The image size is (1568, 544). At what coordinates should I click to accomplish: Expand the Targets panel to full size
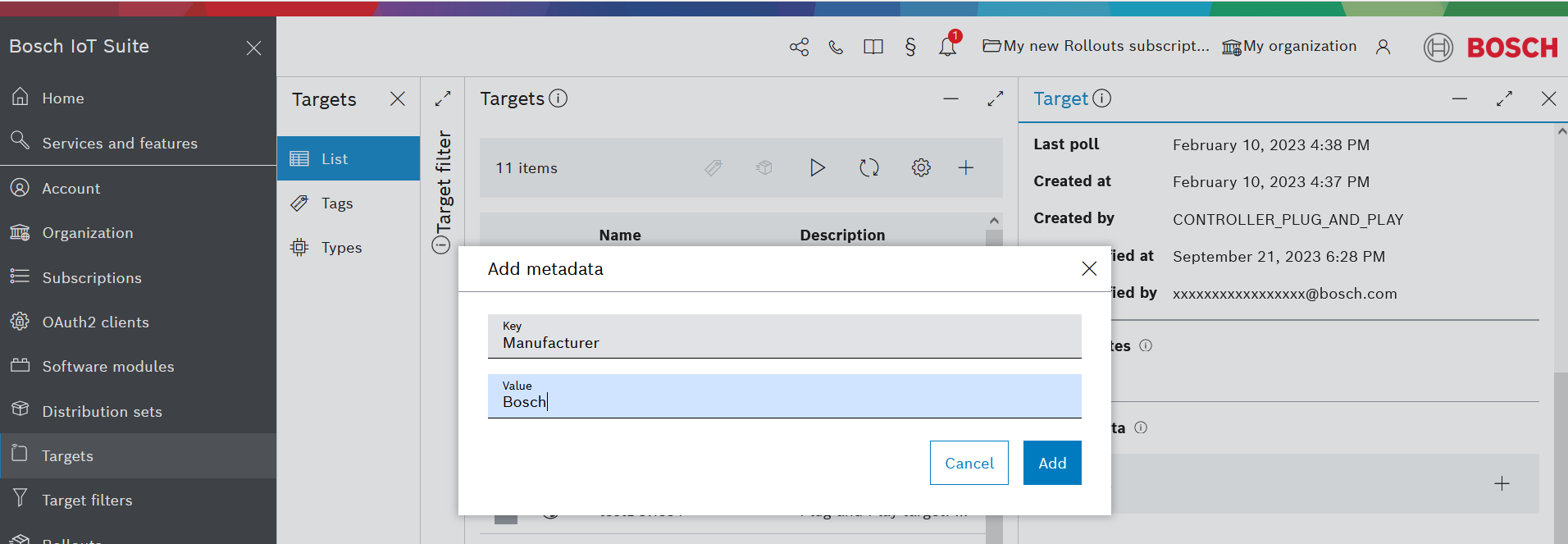click(995, 98)
